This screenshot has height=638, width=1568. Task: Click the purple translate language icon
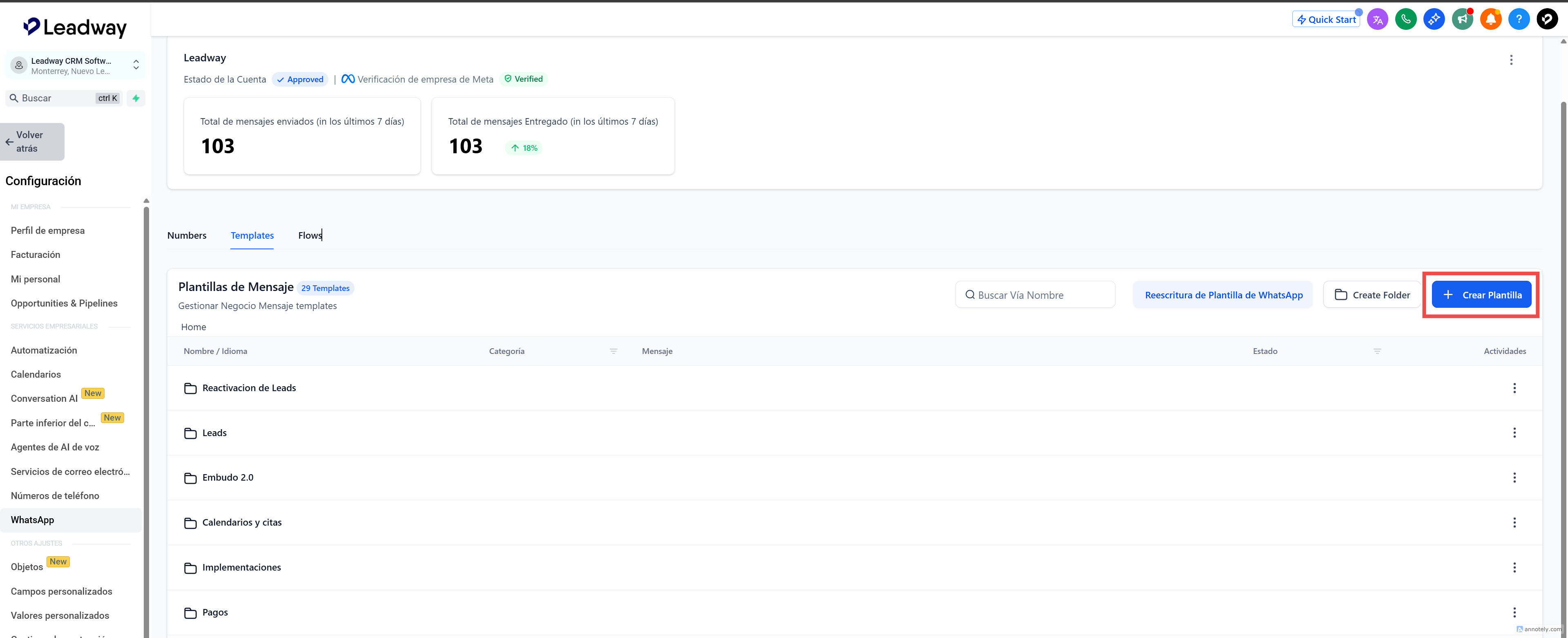pyautogui.click(x=1378, y=20)
